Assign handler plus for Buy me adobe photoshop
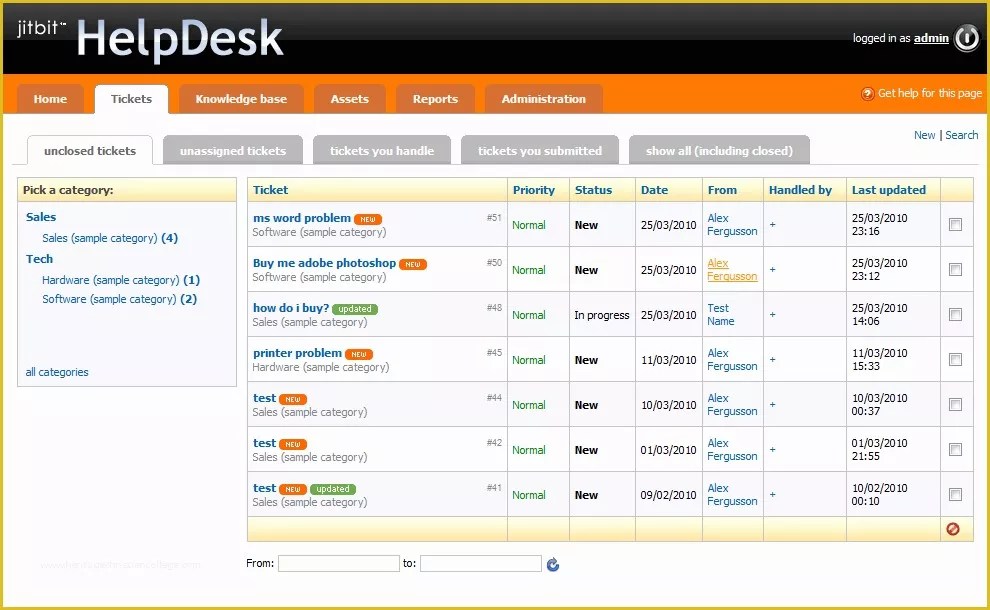The width and height of the screenshot is (990, 610). pos(772,270)
